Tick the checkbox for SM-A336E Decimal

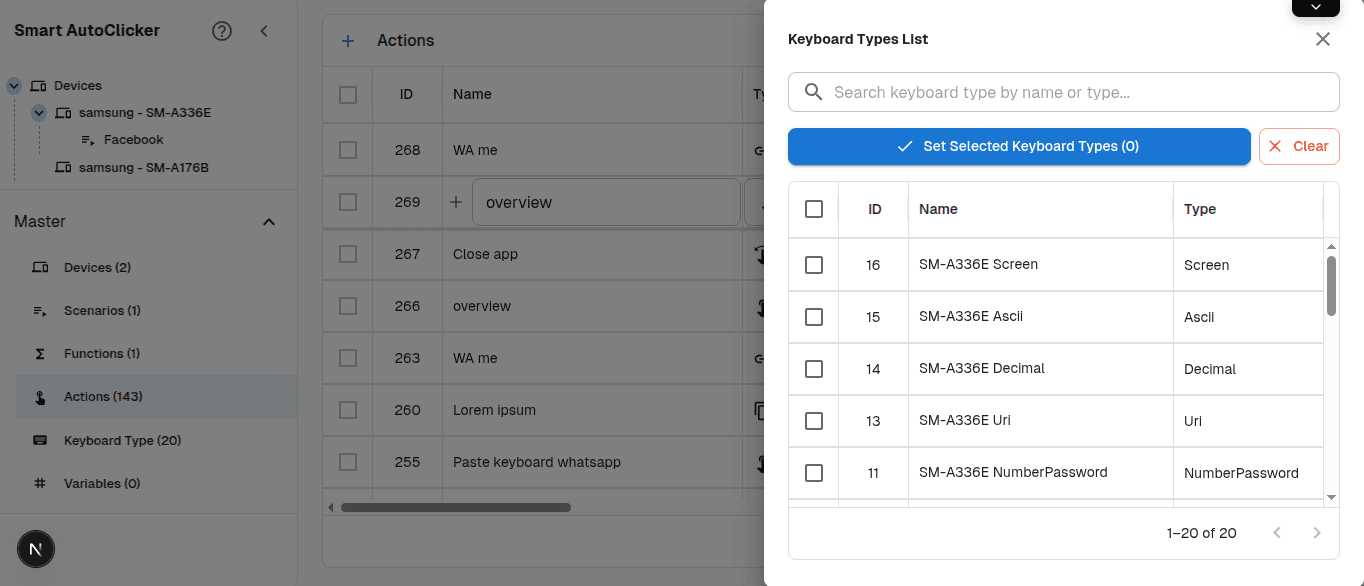[814, 369]
